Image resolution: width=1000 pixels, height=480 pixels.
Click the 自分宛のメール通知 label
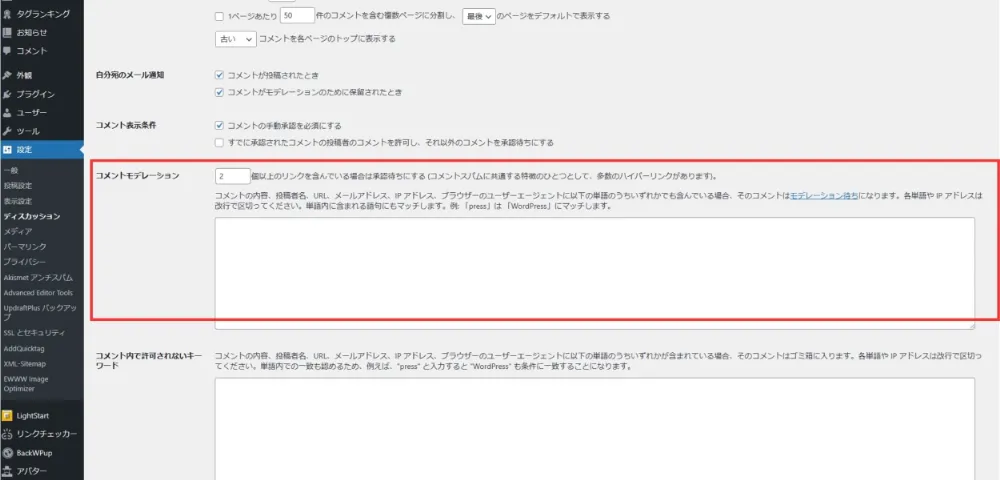(129, 75)
